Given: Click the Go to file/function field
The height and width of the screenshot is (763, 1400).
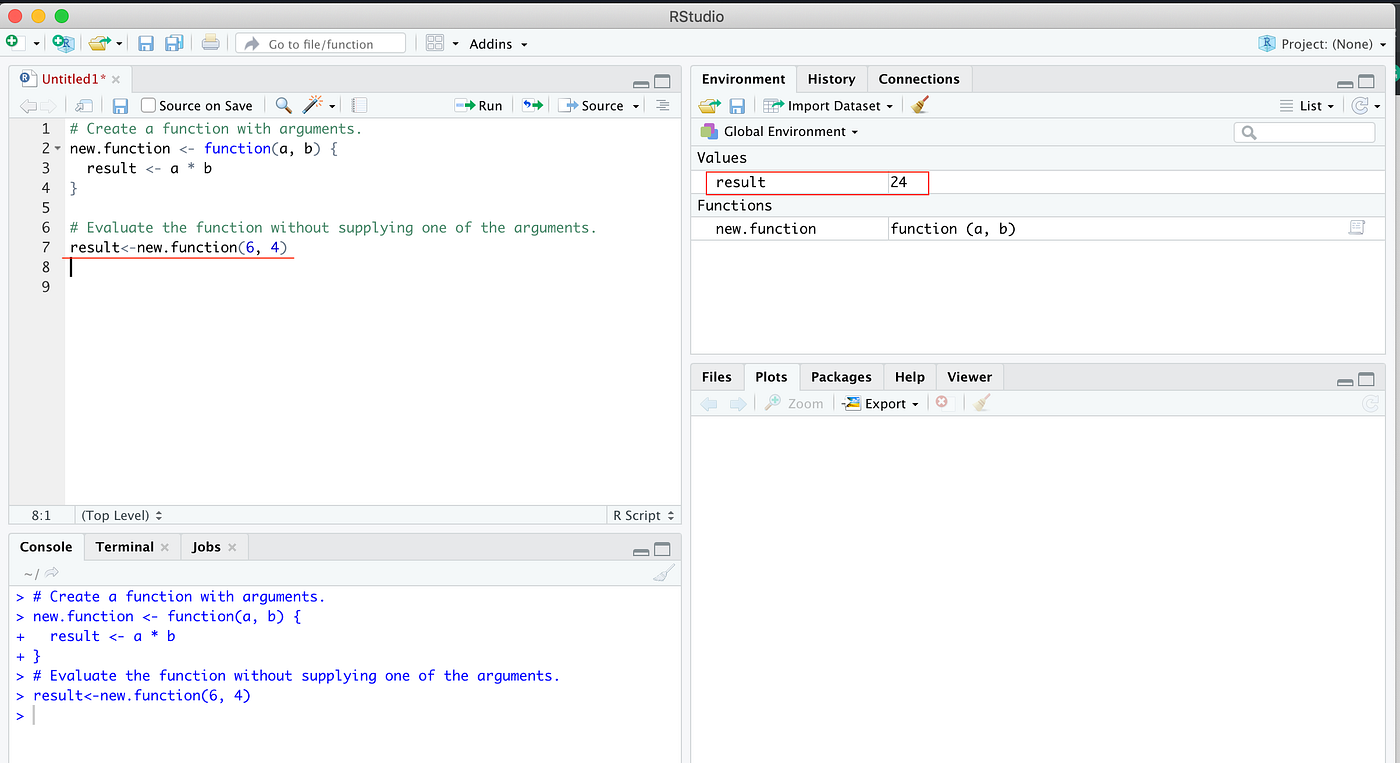Looking at the screenshot, I should coord(320,43).
